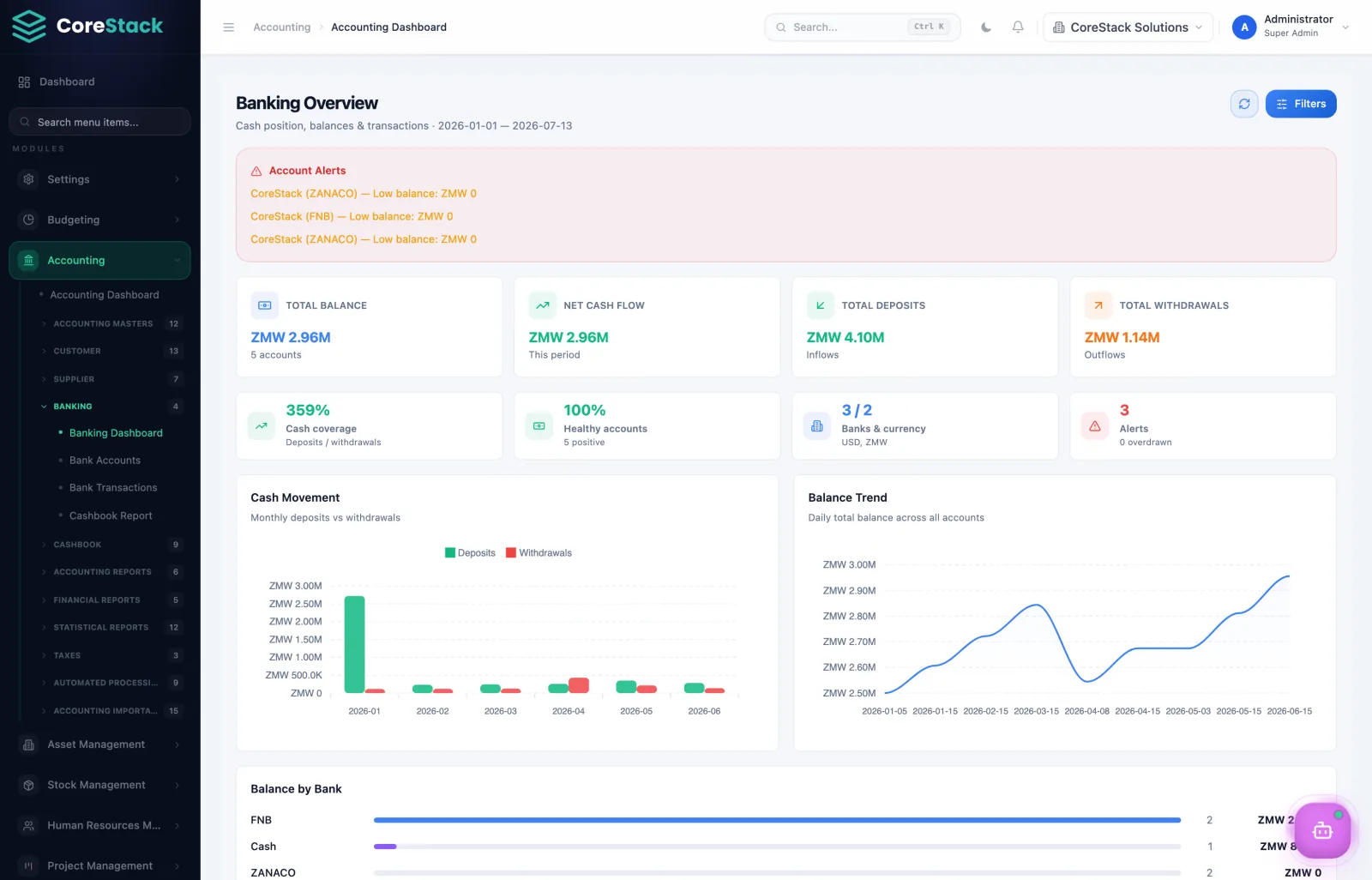The width and height of the screenshot is (1372, 880).
Task: Click the Total Deposits arrow icon
Action: 821,305
